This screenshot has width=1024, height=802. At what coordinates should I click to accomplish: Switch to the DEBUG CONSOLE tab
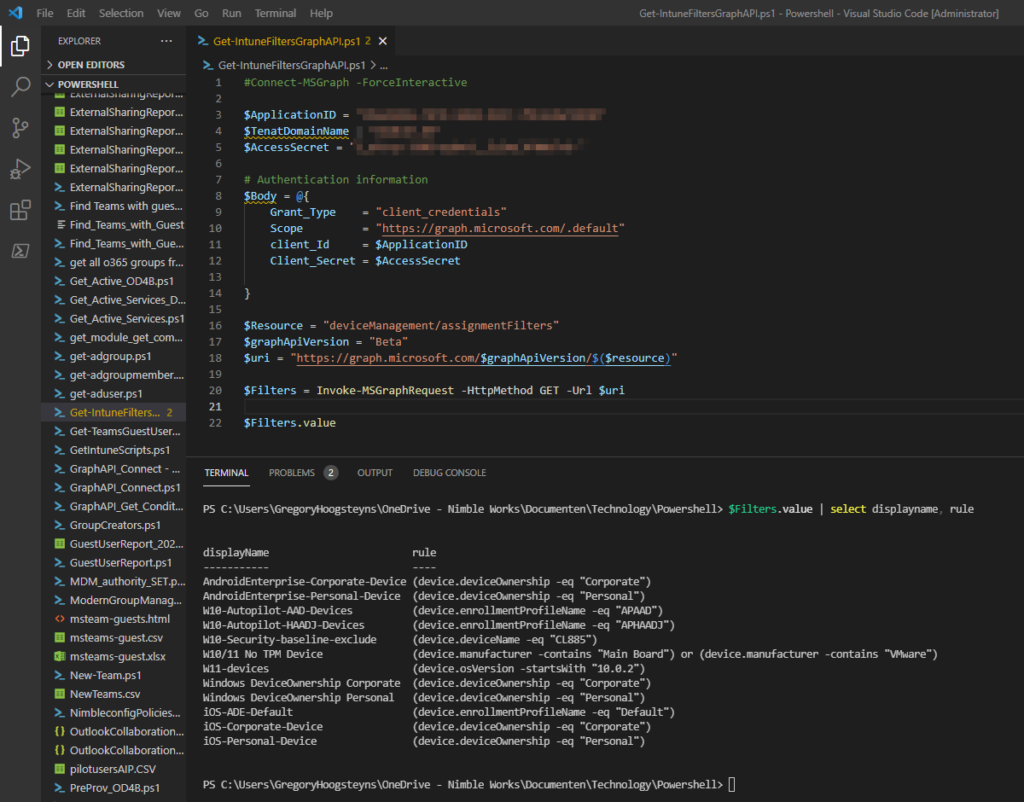tap(449, 473)
